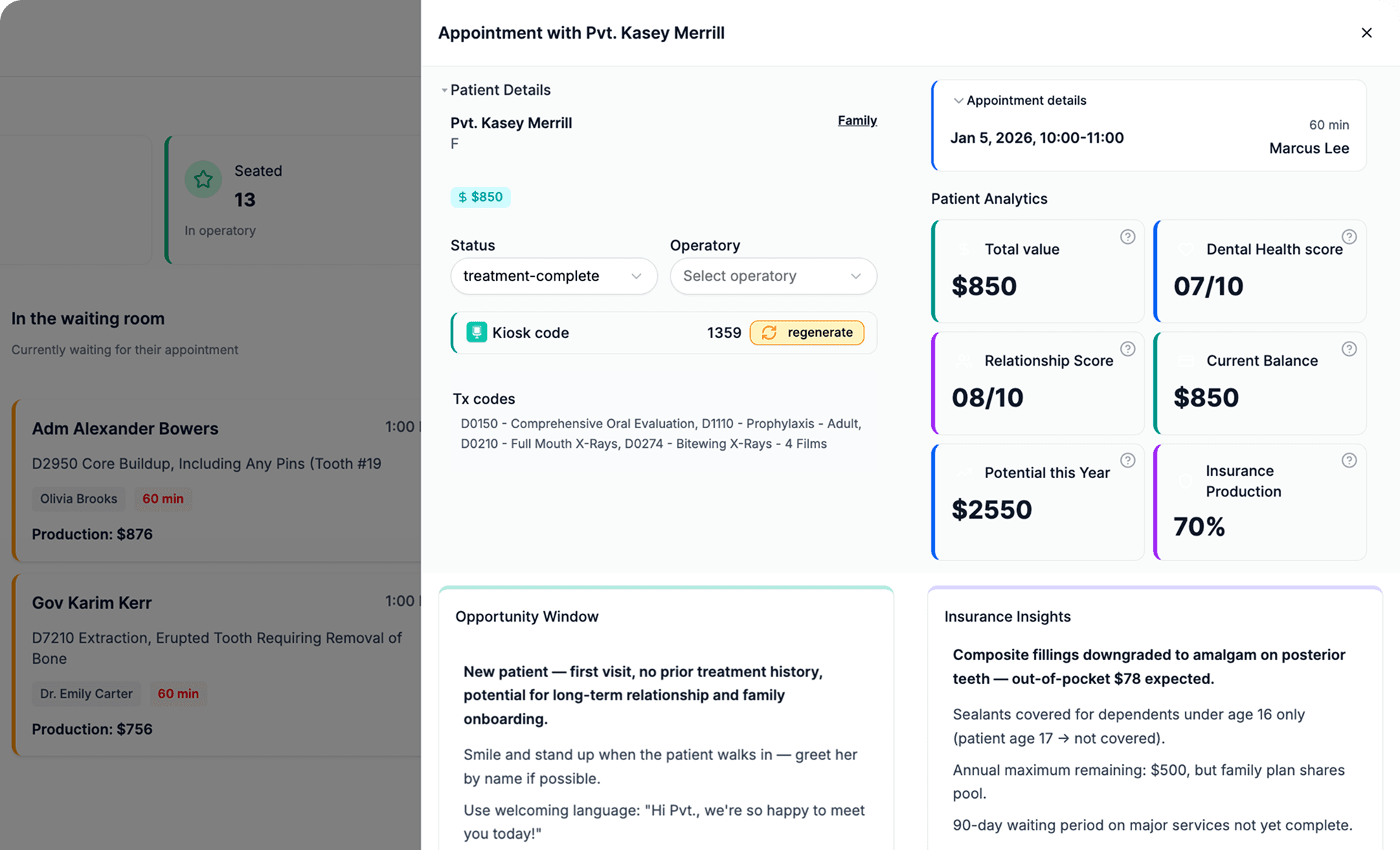Regenerate the kiosk code
This screenshot has width=1400, height=850.
[x=806, y=333]
